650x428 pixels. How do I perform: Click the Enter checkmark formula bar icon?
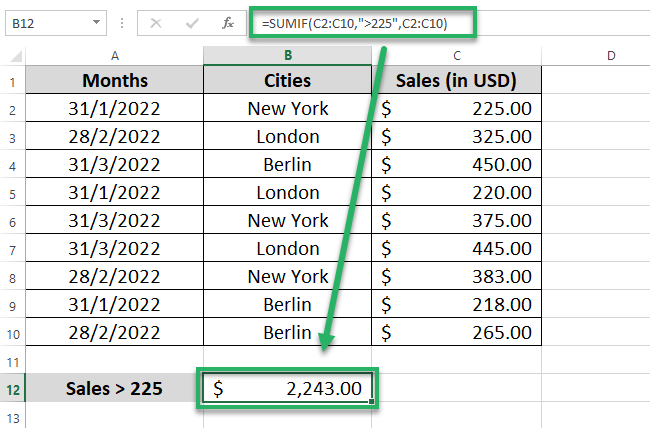[192, 23]
